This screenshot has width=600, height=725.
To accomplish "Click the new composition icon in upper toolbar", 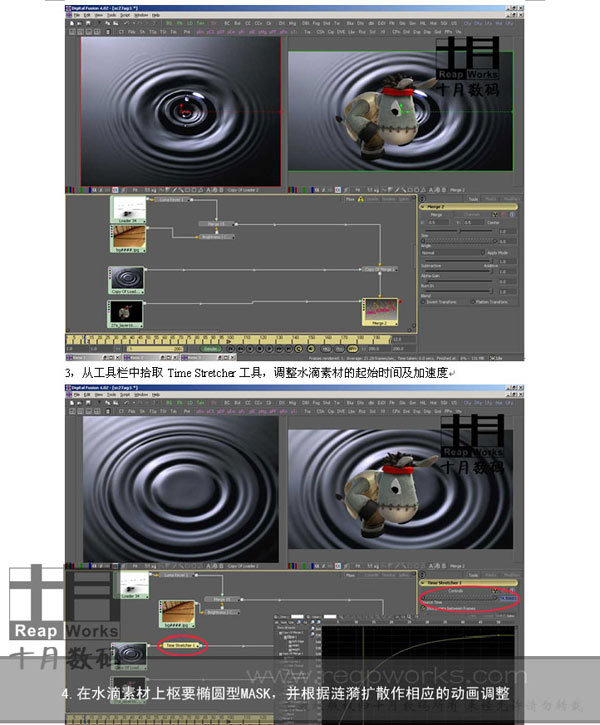I will (x=72, y=23).
